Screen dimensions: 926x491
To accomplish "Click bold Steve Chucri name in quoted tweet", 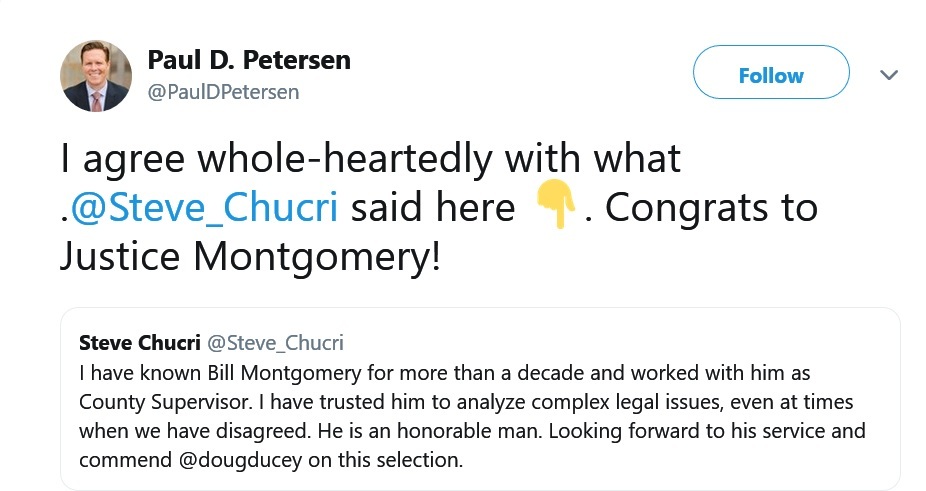I will tap(138, 343).
